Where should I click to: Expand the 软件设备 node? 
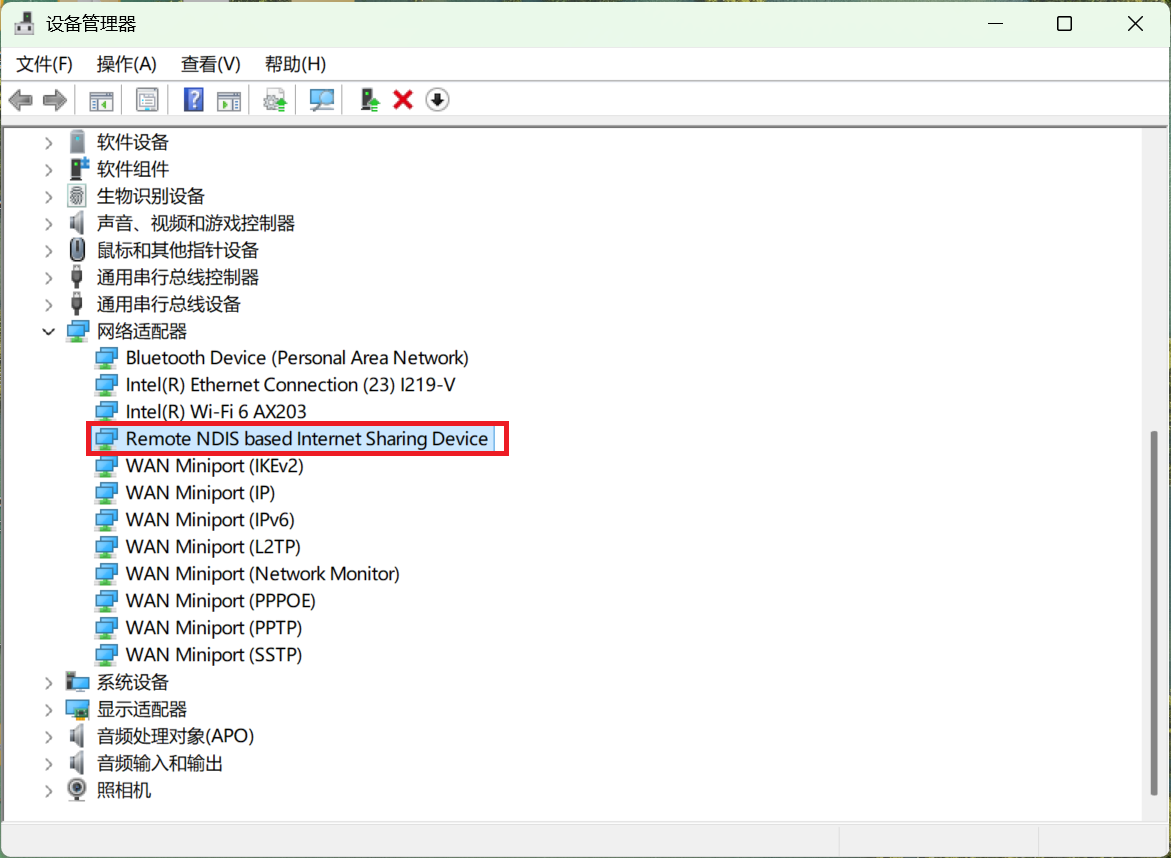49,143
